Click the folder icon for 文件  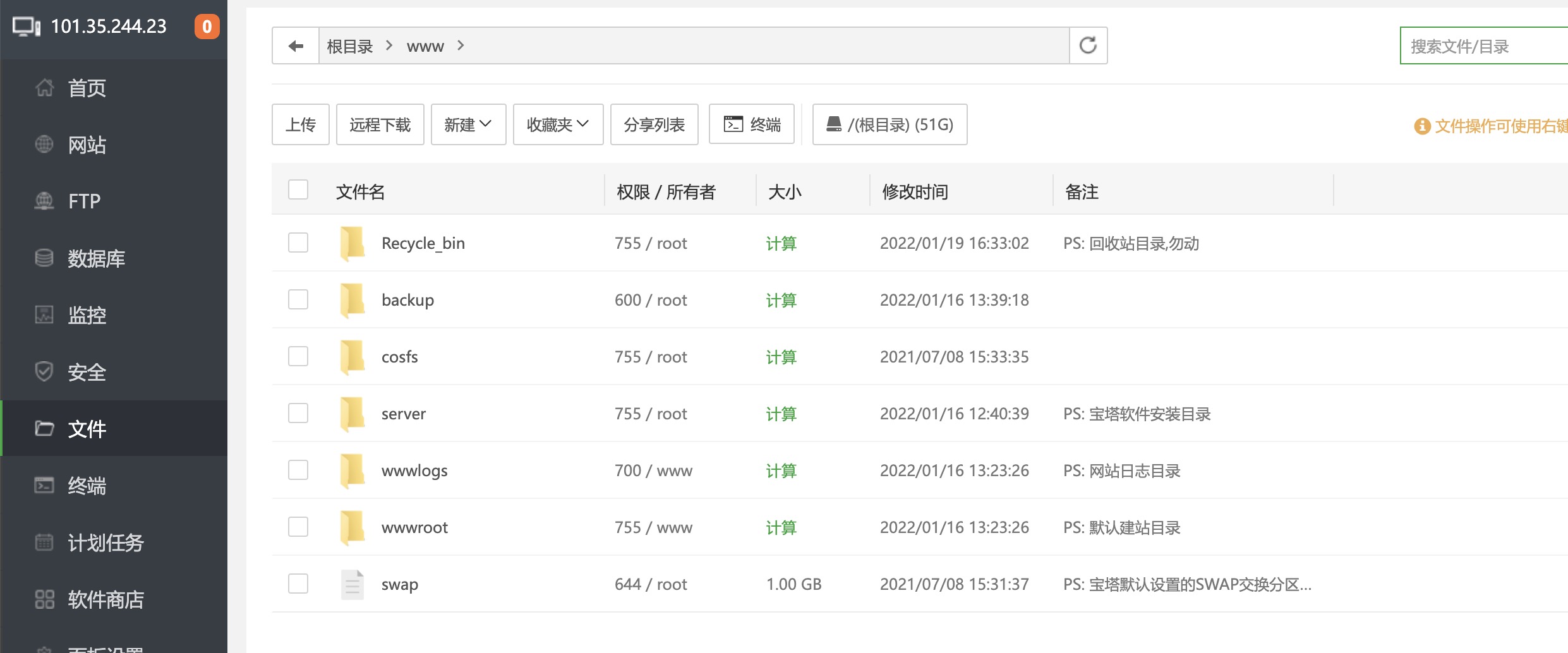pyautogui.click(x=44, y=428)
